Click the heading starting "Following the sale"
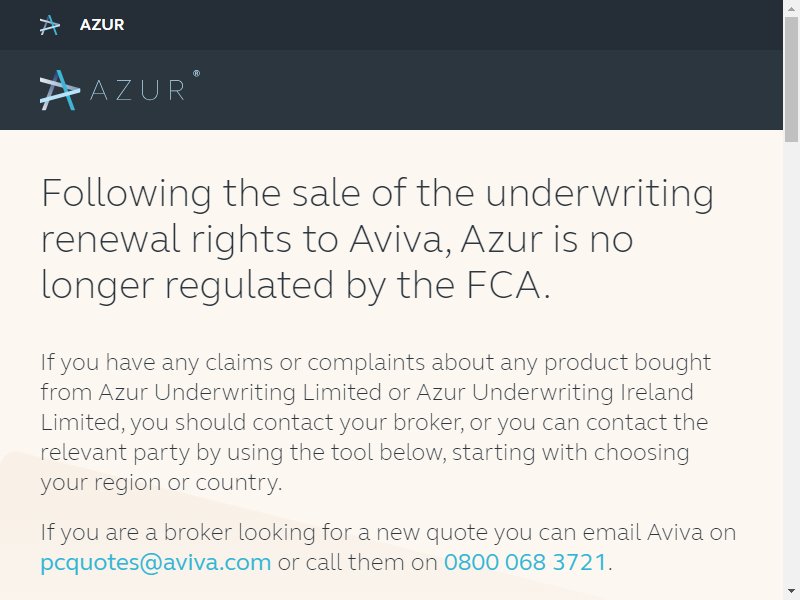This screenshot has height=600, width=800. click(377, 239)
